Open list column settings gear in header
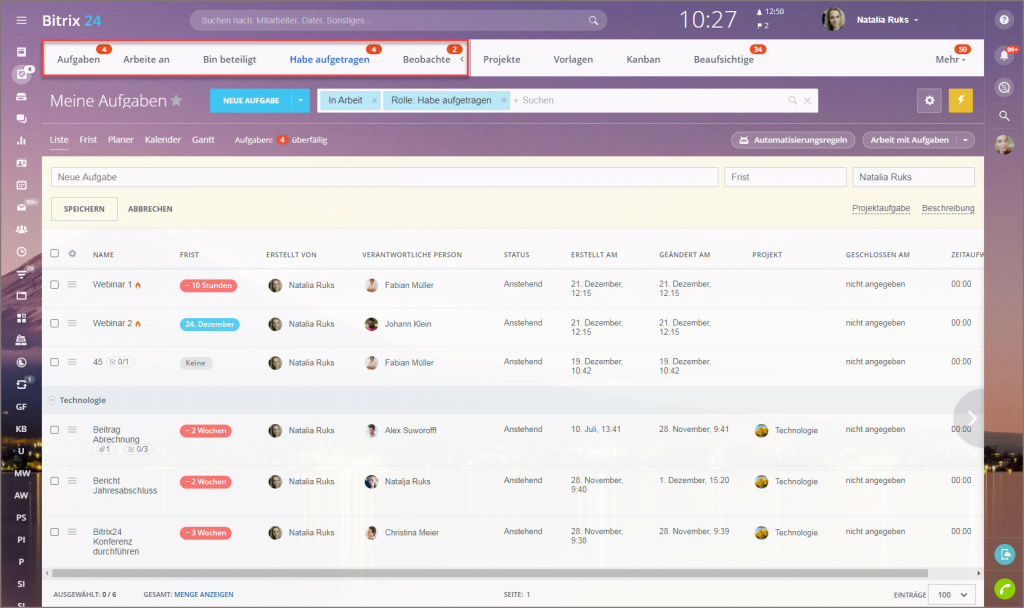 (72, 253)
